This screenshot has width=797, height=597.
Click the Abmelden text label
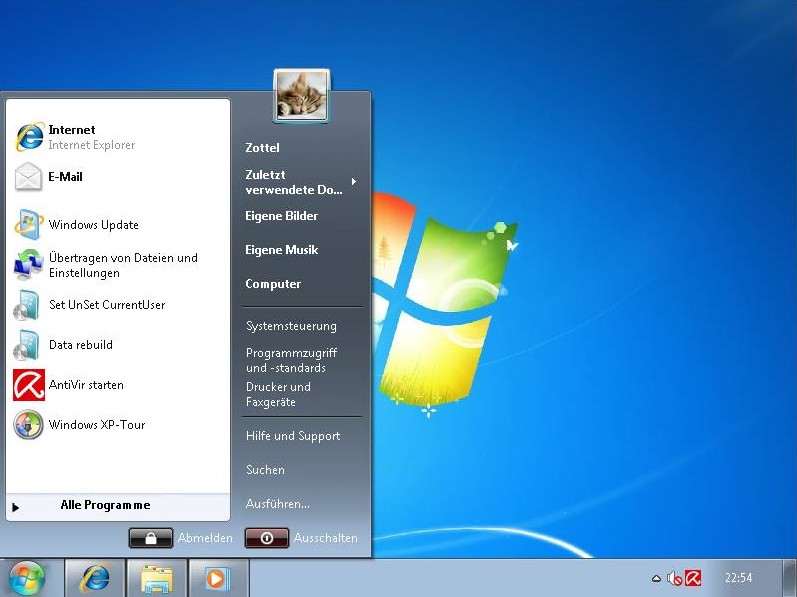coord(205,538)
